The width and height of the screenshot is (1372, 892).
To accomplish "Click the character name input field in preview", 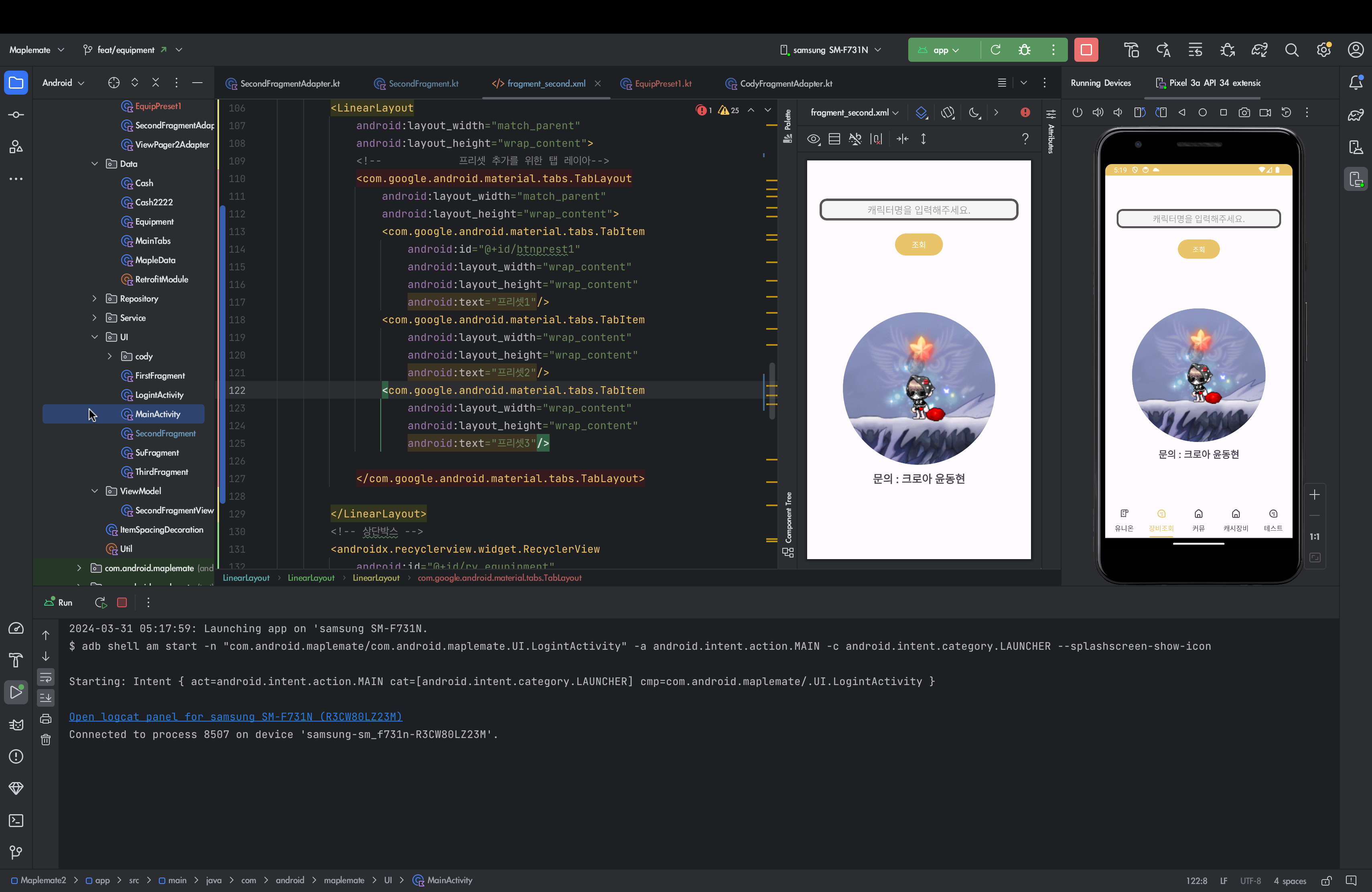I will pos(919,209).
